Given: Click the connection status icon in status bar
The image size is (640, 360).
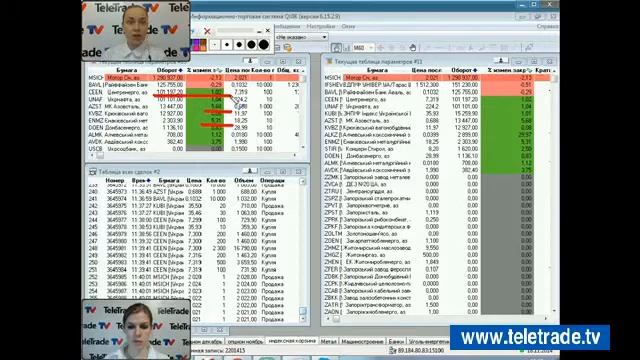Looking at the screenshot, I should [392, 350].
